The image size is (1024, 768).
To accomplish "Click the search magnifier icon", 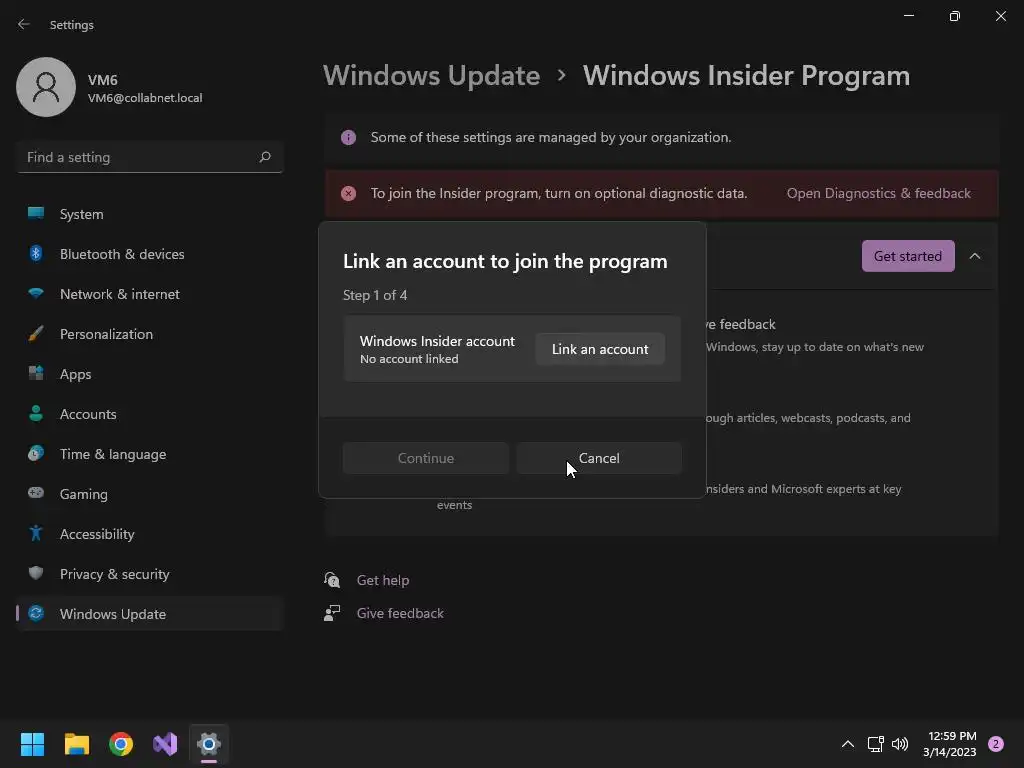I will click(264, 157).
